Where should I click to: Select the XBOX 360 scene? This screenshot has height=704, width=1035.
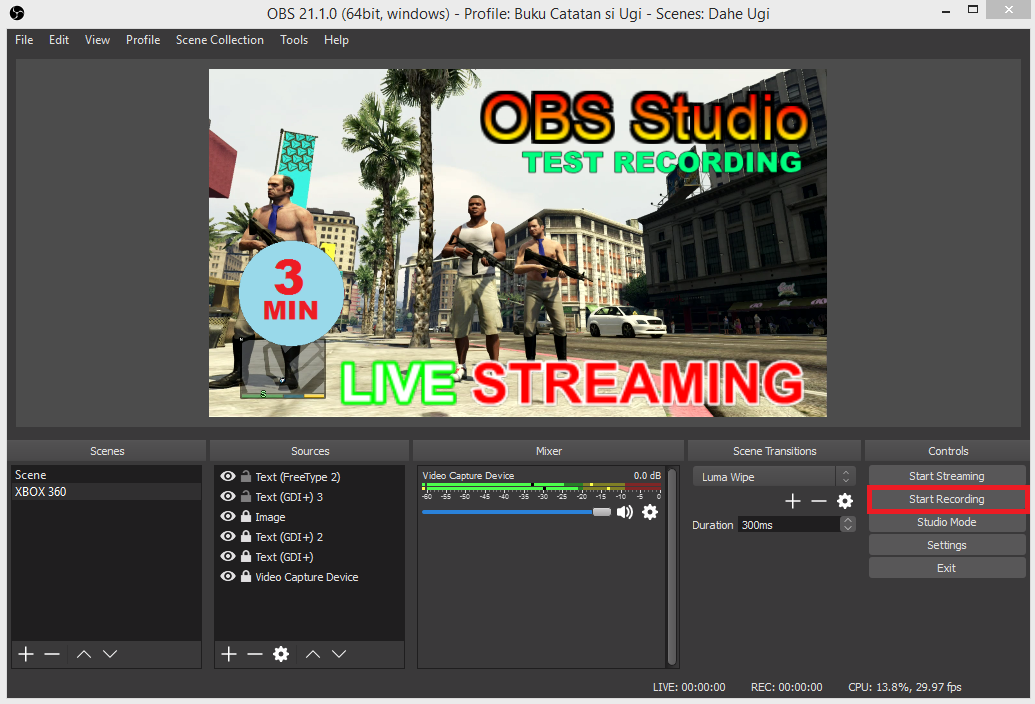[106, 492]
